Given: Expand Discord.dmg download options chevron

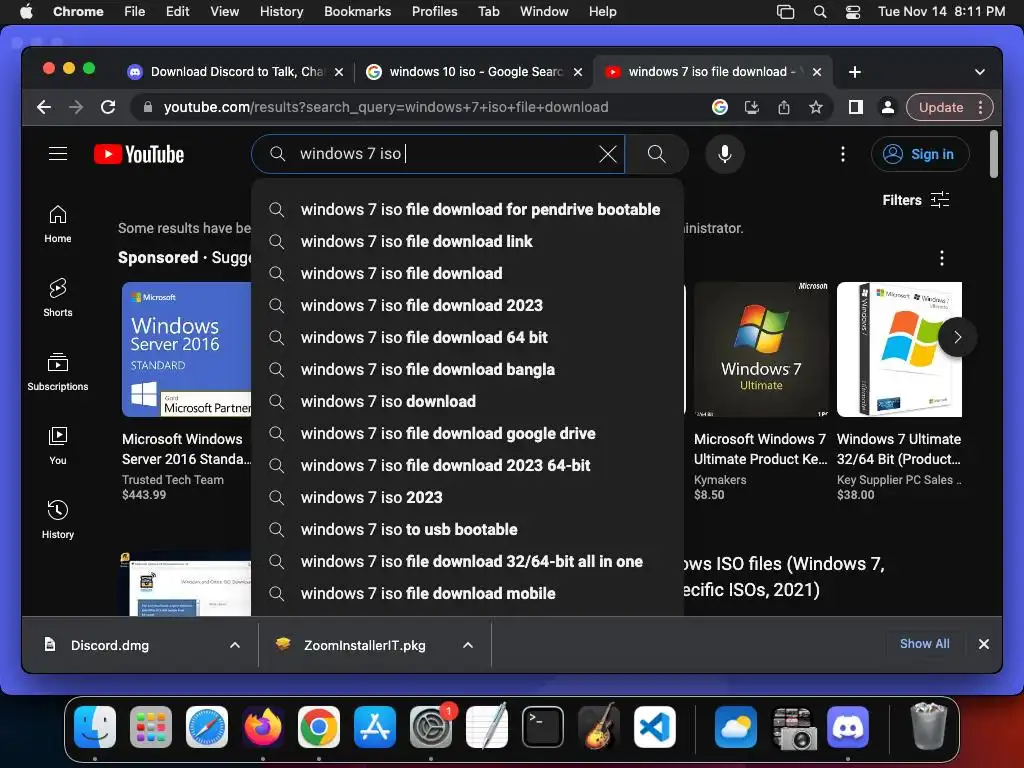Looking at the screenshot, I should (x=234, y=645).
